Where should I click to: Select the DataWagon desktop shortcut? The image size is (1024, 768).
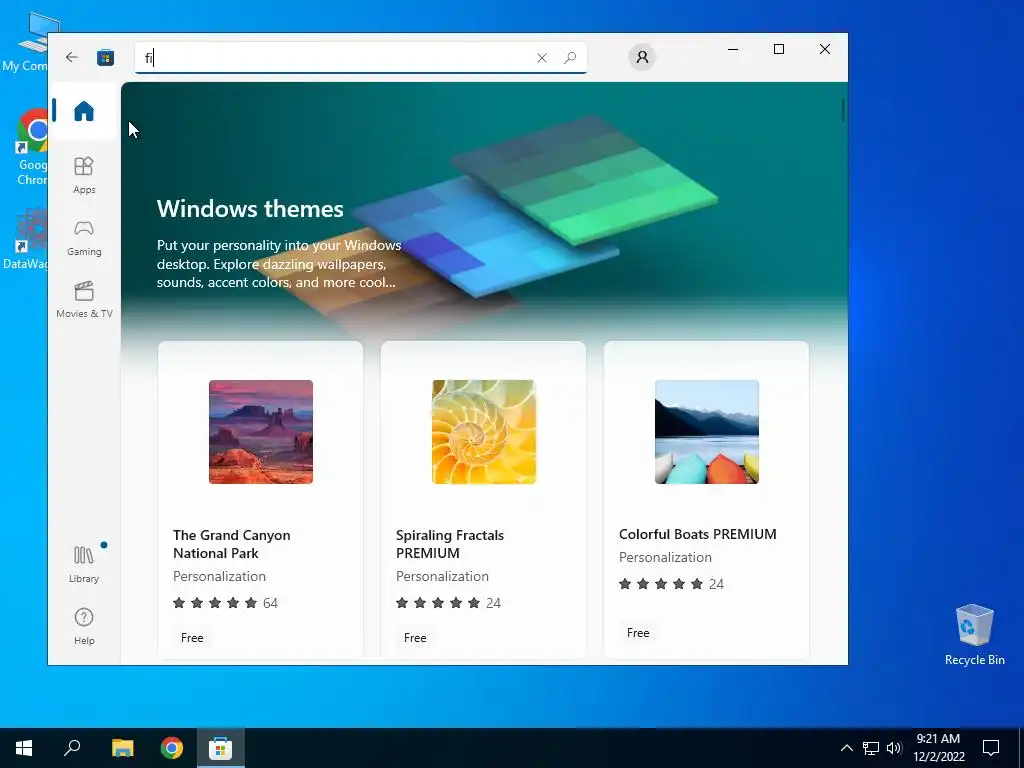pos(26,239)
